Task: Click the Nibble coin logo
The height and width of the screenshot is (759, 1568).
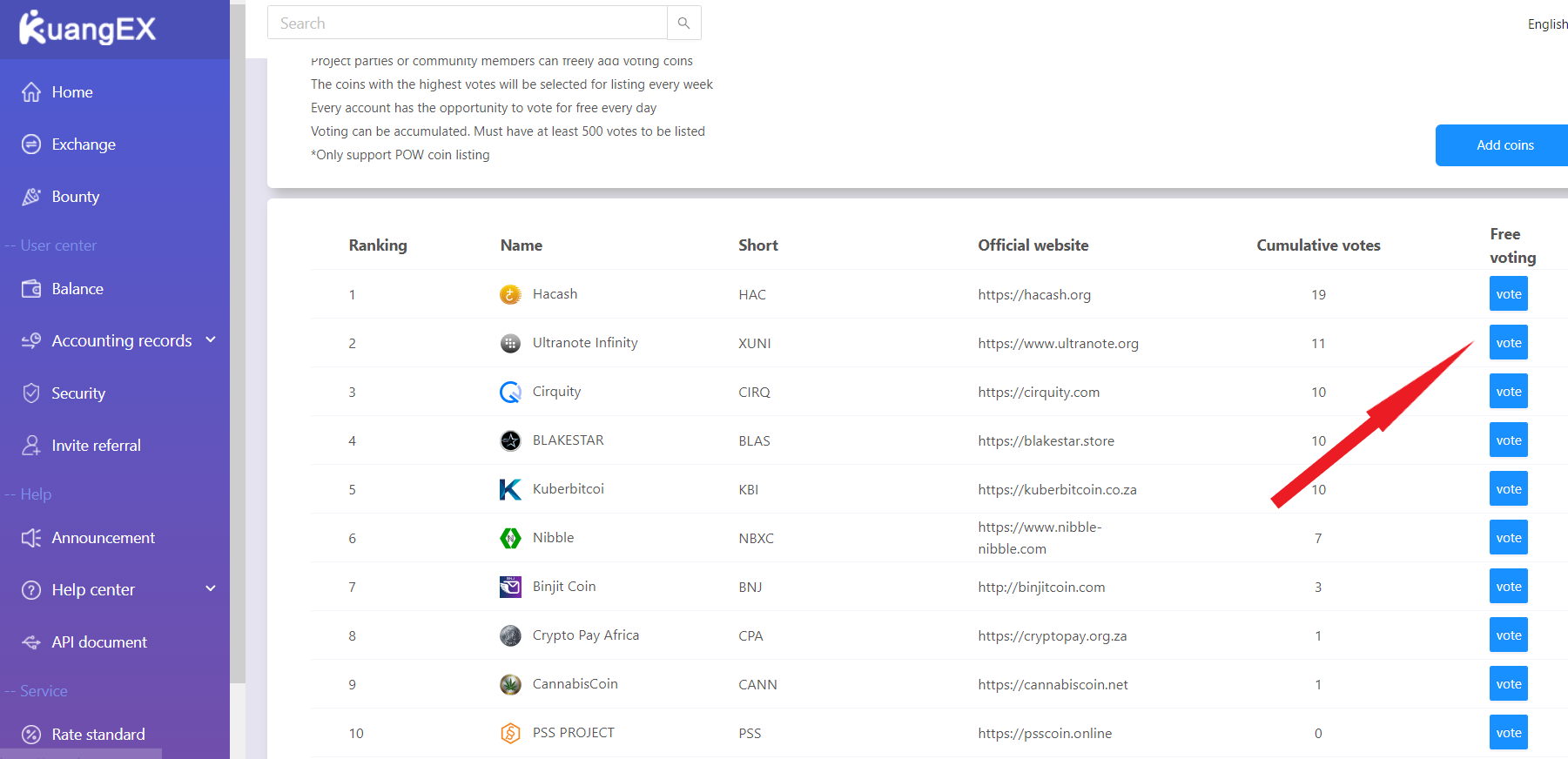Action: click(x=510, y=538)
